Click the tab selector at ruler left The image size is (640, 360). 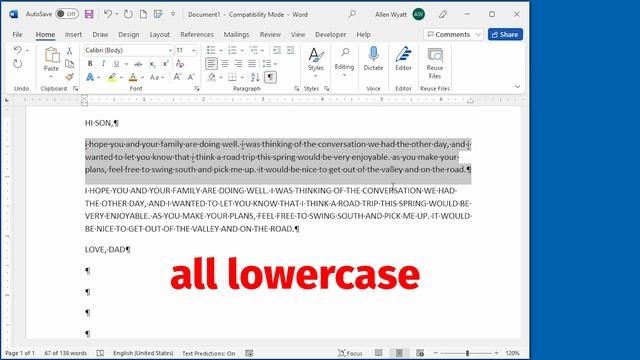tap(7, 100)
